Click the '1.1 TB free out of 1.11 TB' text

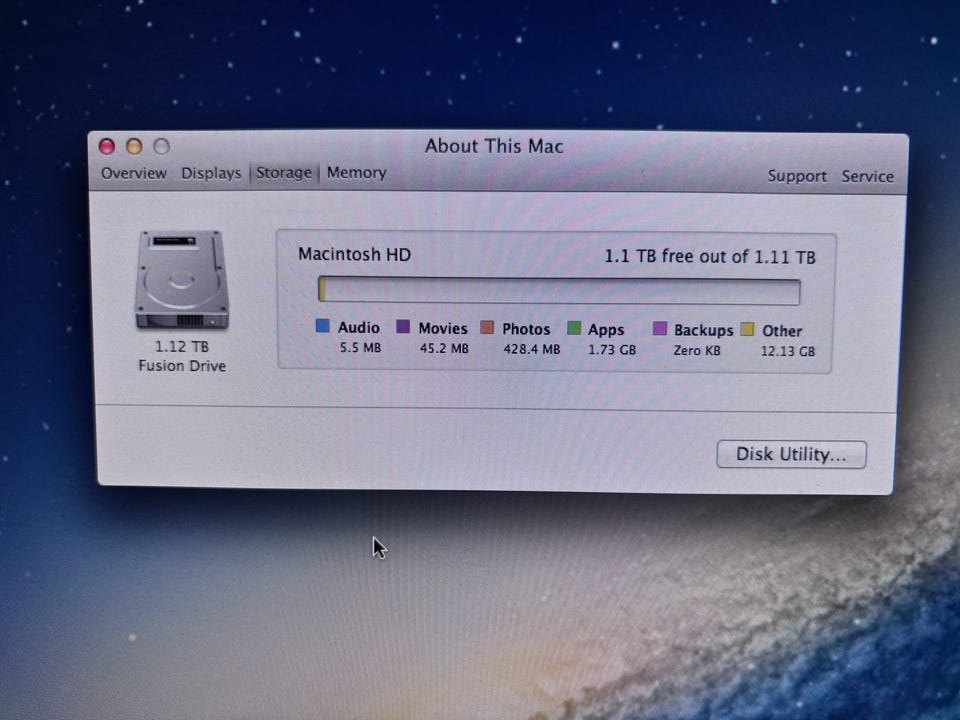710,257
